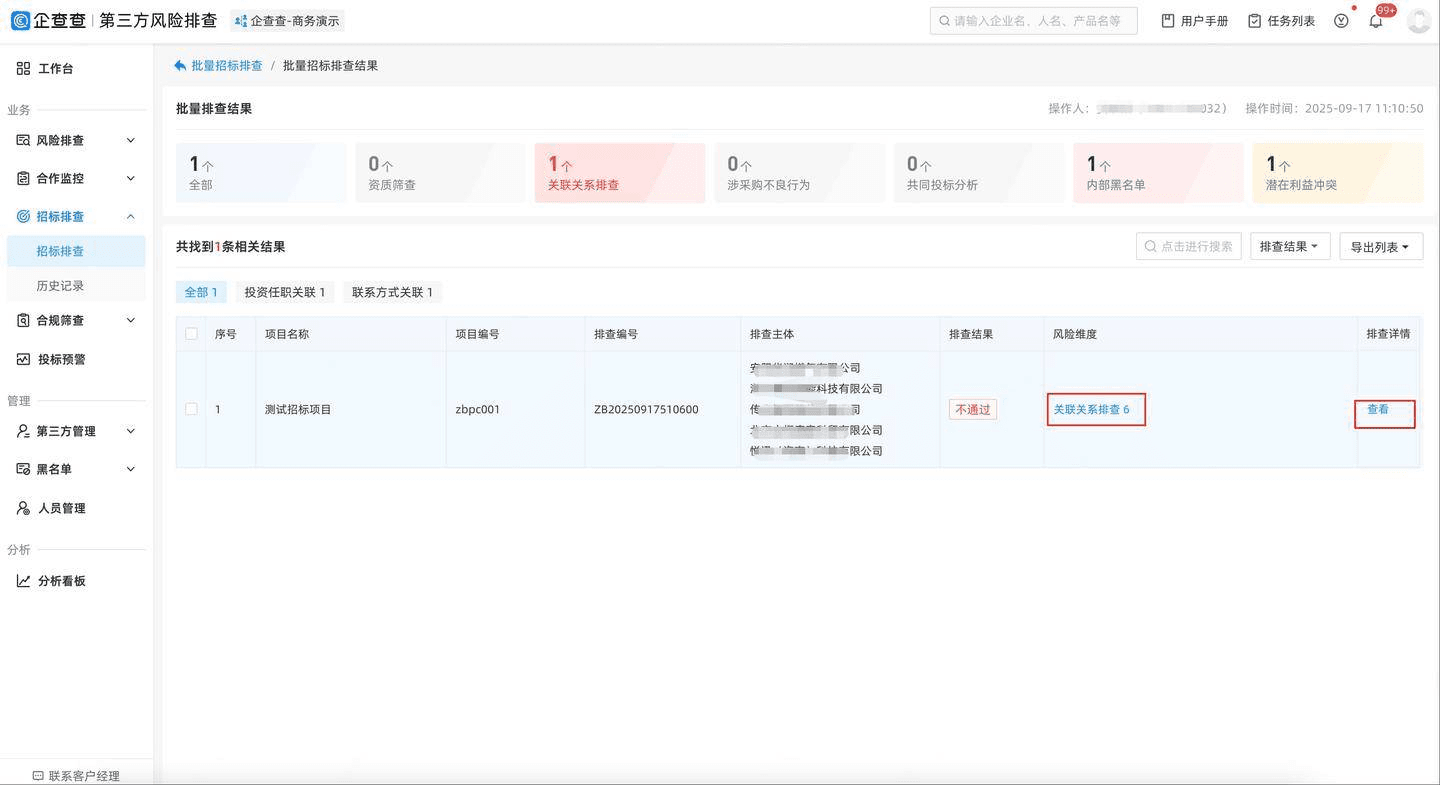This screenshot has height=785, width=1440.
Task: Focus the 请输入企业名 search box
Action: 1034,21
